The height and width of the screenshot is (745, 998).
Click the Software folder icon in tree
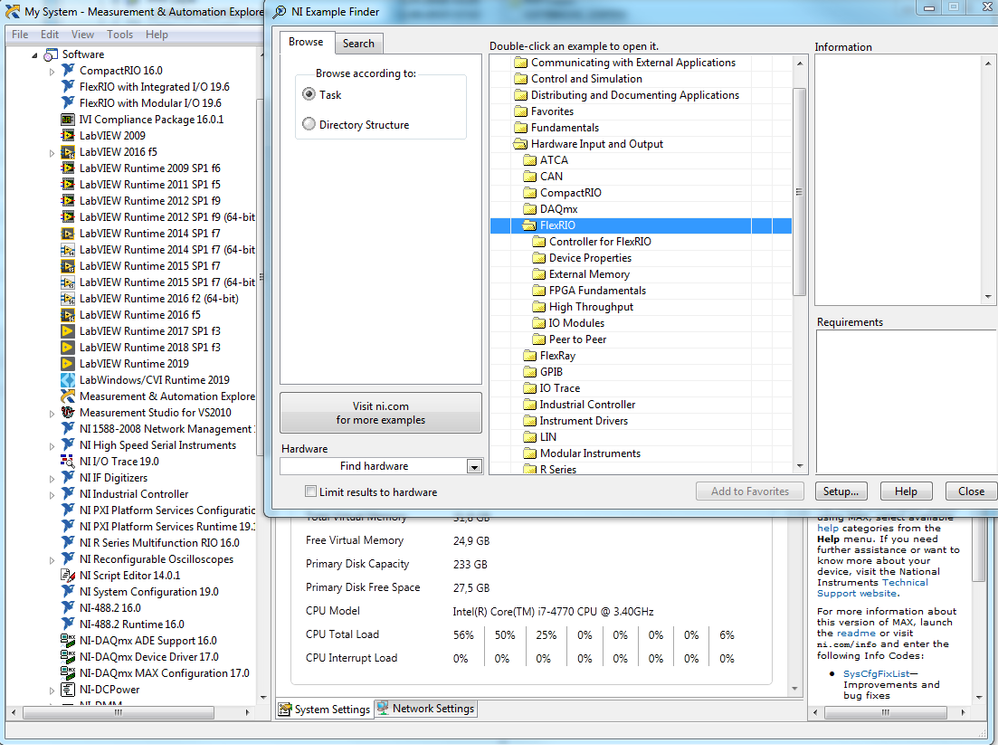click(x=50, y=55)
